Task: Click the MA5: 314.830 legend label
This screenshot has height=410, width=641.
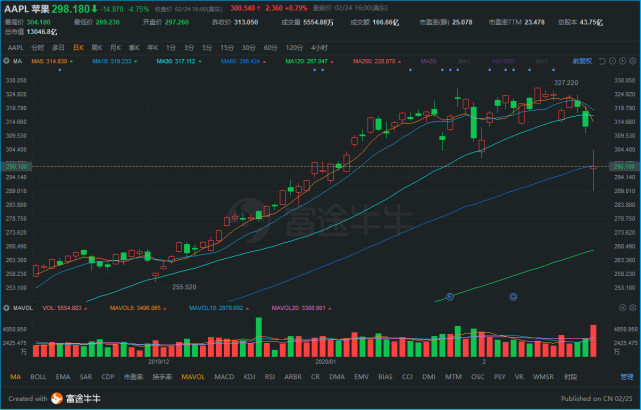Action: [49, 61]
